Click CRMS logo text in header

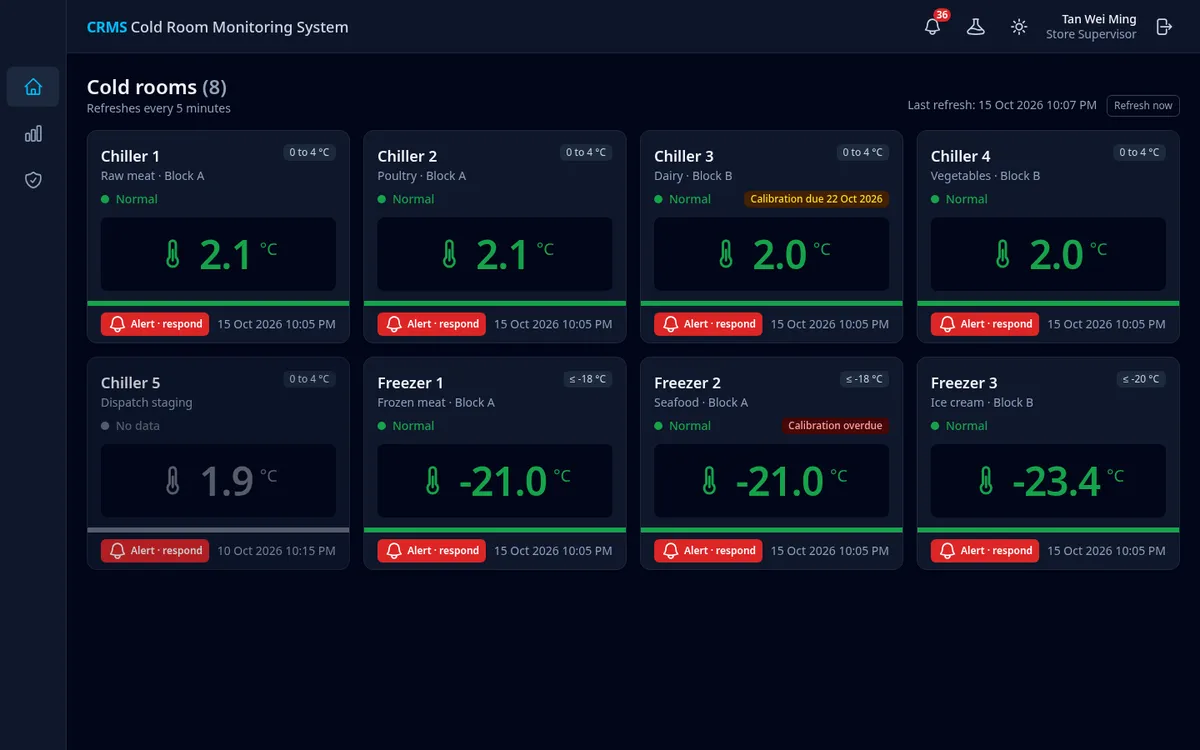[x=107, y=27]
